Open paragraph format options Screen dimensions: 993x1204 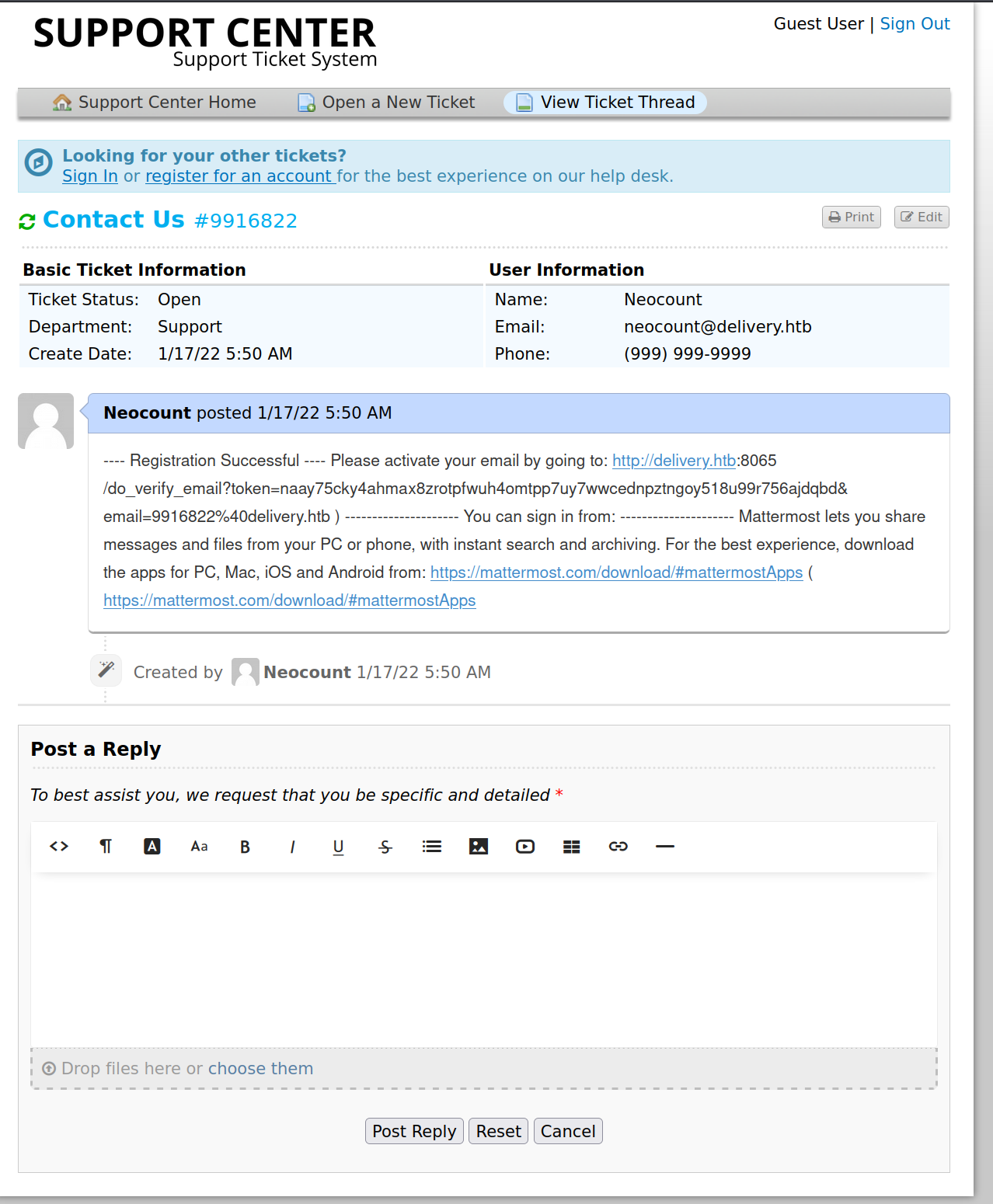106,847
